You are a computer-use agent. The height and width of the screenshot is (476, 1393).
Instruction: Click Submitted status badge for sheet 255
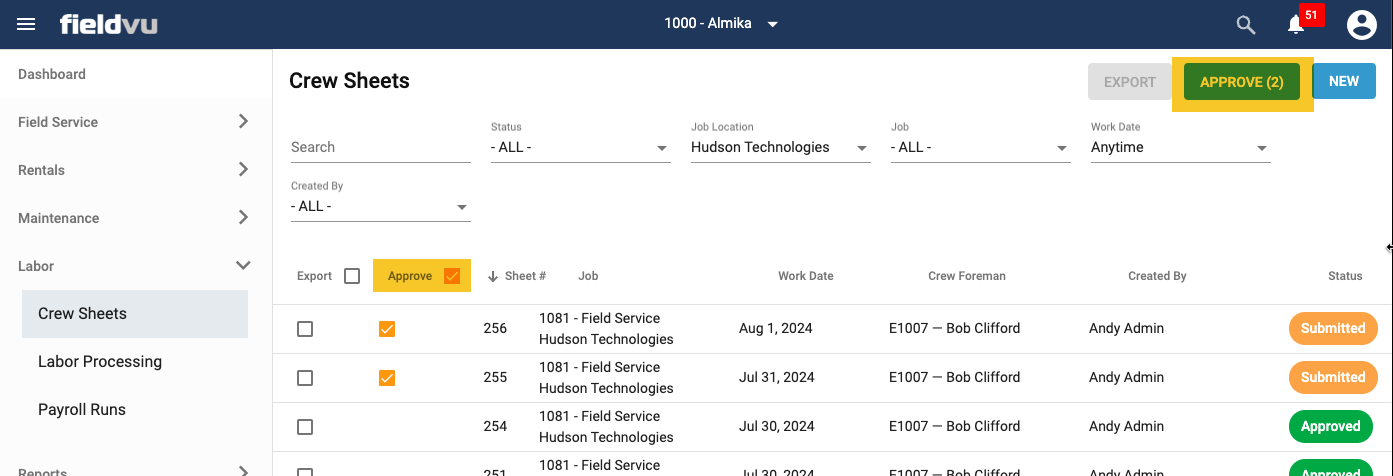[x=1333, y=377]
